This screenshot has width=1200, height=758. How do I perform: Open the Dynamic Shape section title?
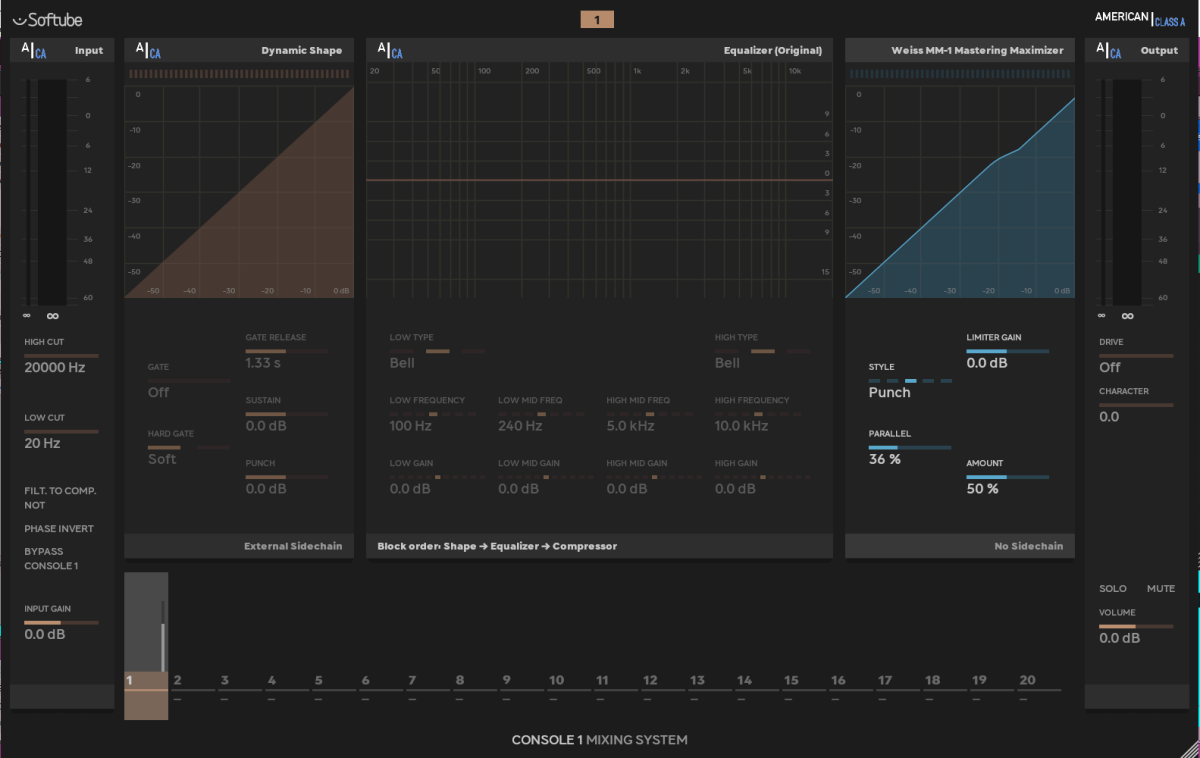click(x=301, y=50)
